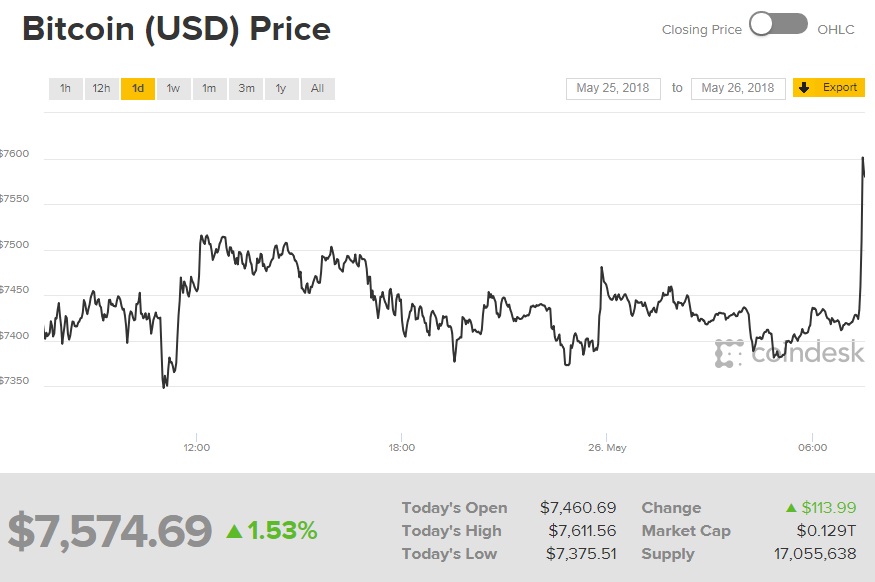The image size is (875, 582).
Task: Click the May 25, 2018 start date field
Action: coord(613,88)
